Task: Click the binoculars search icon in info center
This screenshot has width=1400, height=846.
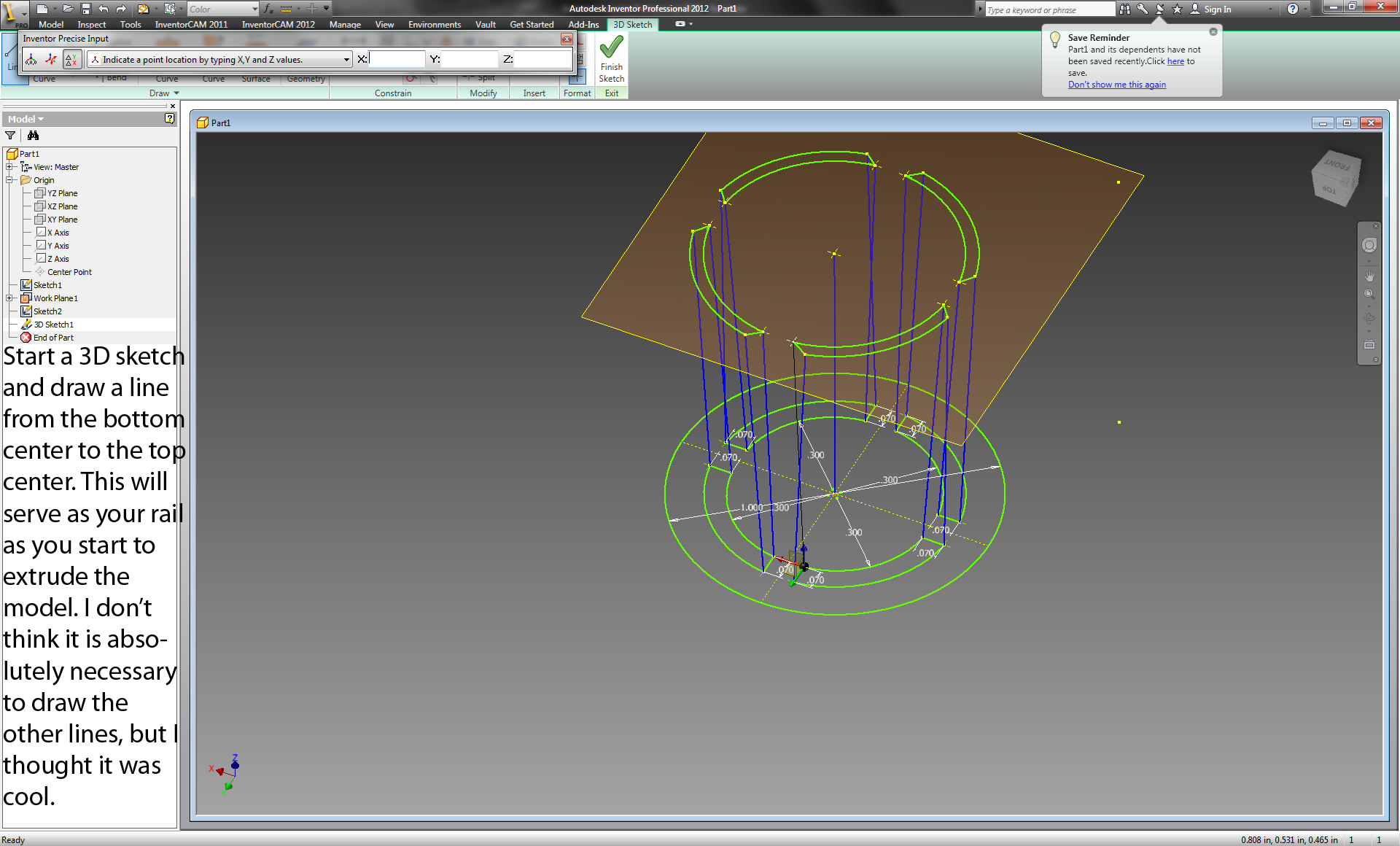Action: [1125, 9]
